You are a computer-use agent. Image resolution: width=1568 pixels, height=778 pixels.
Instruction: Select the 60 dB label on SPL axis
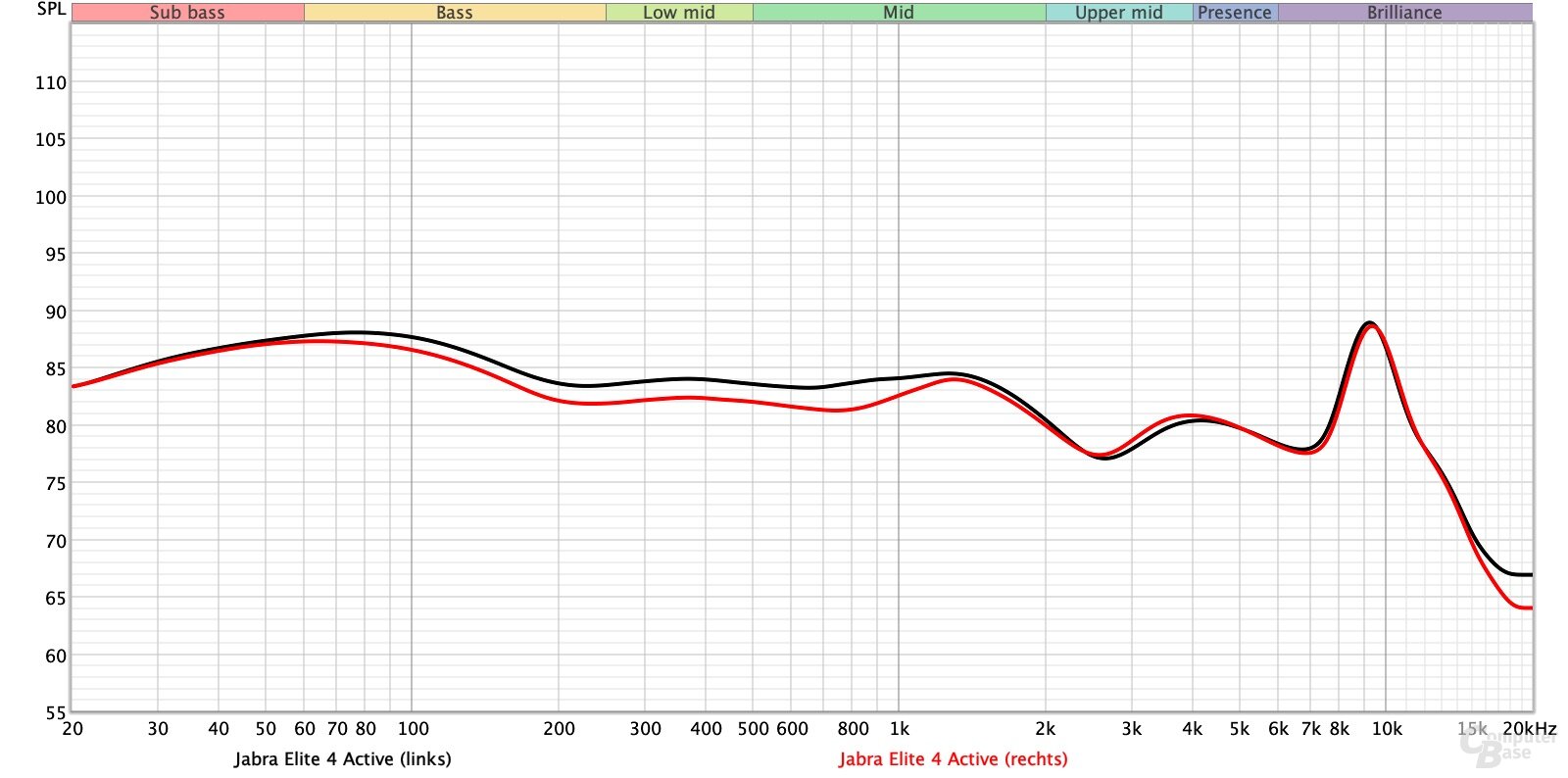coord(56,656)
